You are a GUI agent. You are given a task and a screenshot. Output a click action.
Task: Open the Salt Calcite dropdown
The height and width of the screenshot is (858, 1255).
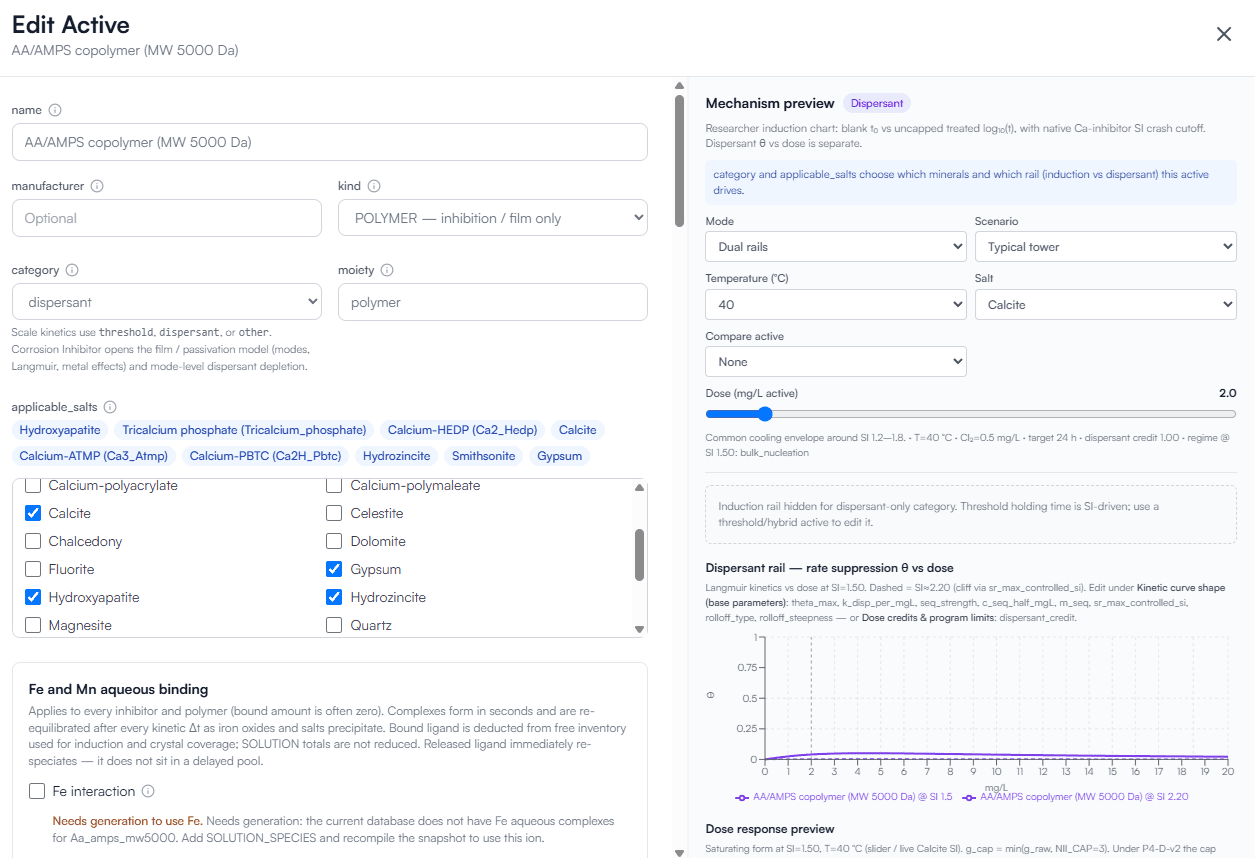[x=1106, y=304]
